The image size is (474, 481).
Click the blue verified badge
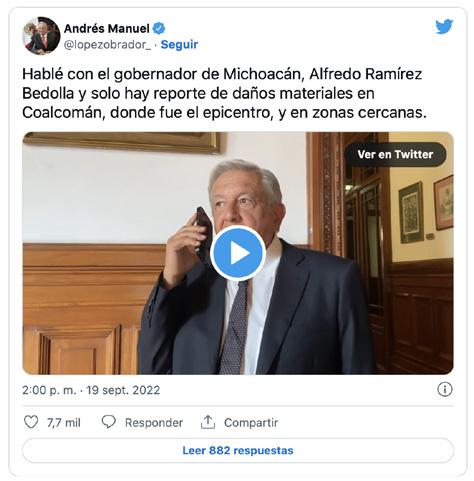[x=159, y=29]
